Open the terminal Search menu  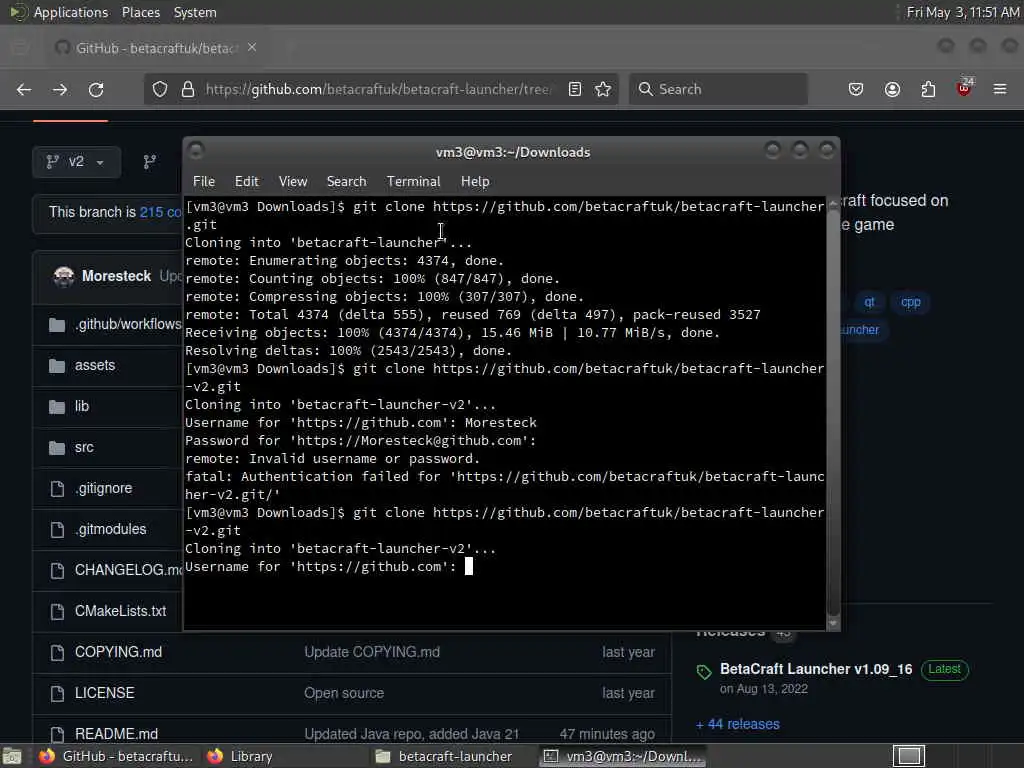coord(346,182)
